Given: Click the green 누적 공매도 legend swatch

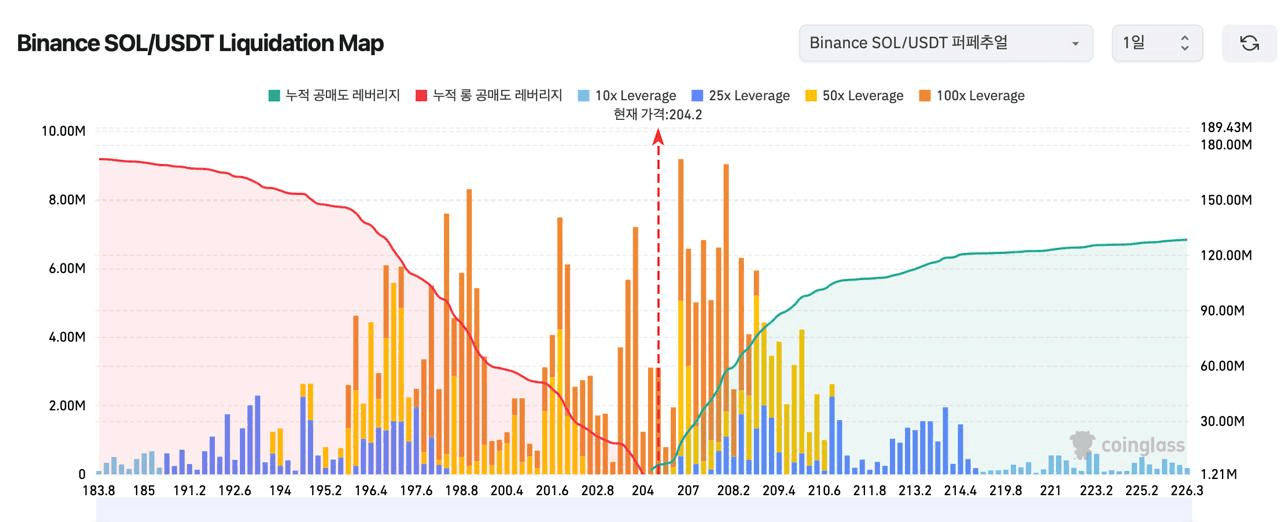Looking at the screenshot, I should (x=273, y=96).
